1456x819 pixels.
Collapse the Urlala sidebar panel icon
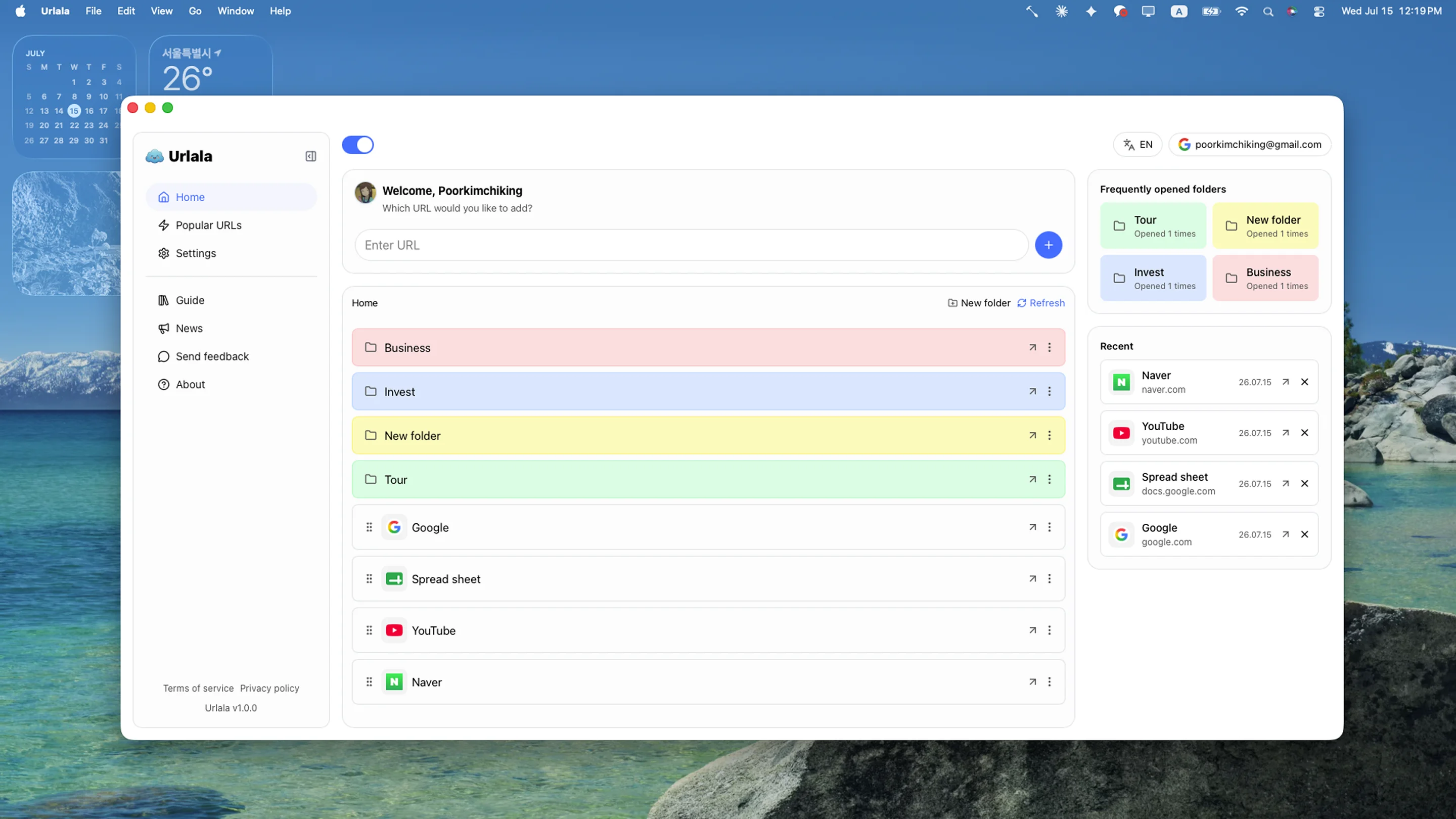coord(311,156)
